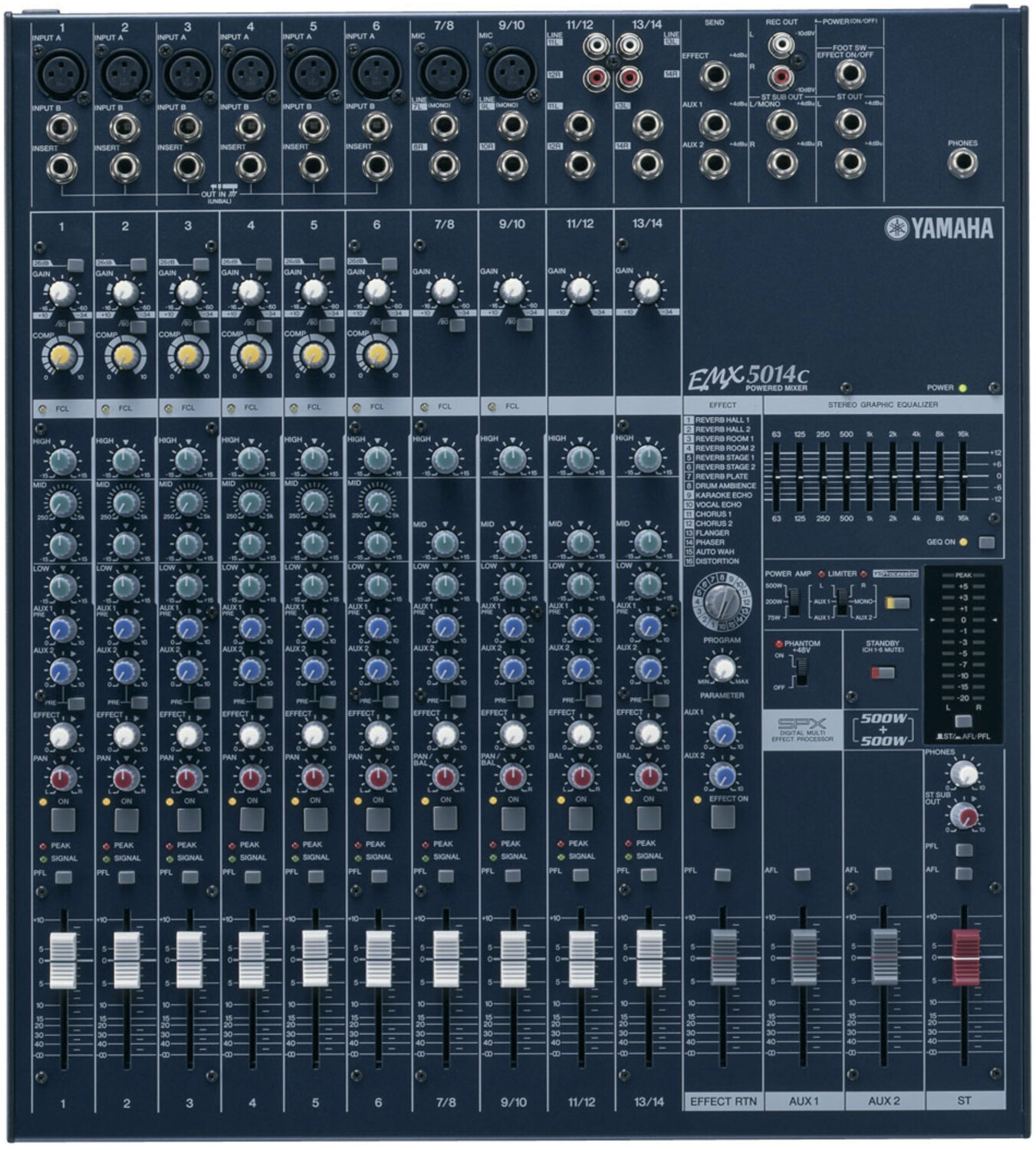The image size is (1036, 1150).
Task: Click the channel 6 red PAN knob
Action: pyautogui.click(x=377, y=778)
